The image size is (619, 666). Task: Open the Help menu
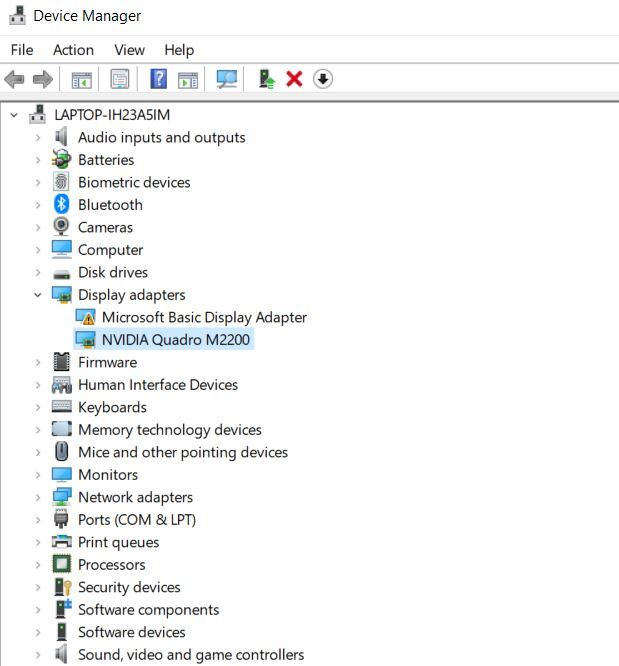coord(179,50)
